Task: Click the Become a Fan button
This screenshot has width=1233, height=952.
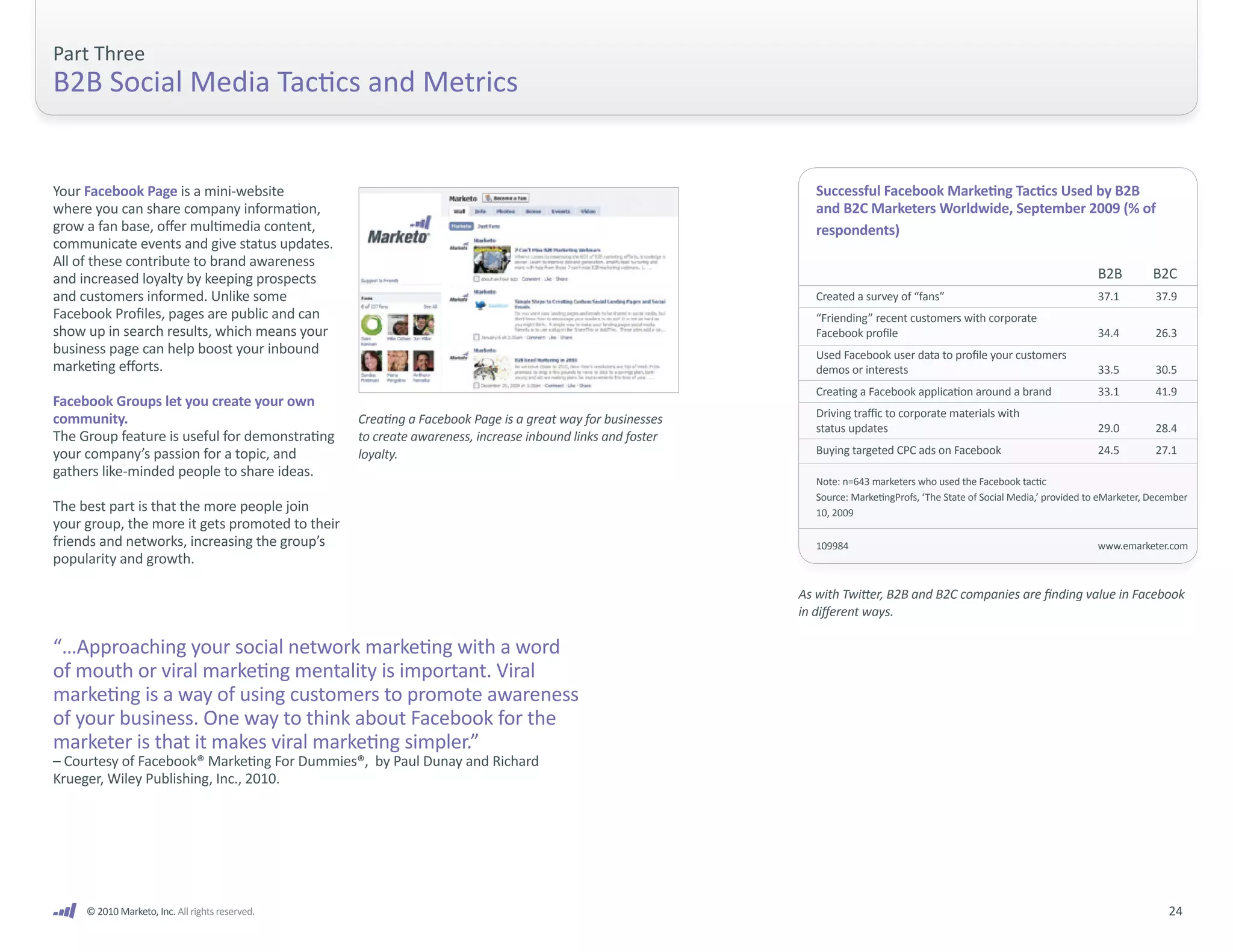Action: (506, 198)
